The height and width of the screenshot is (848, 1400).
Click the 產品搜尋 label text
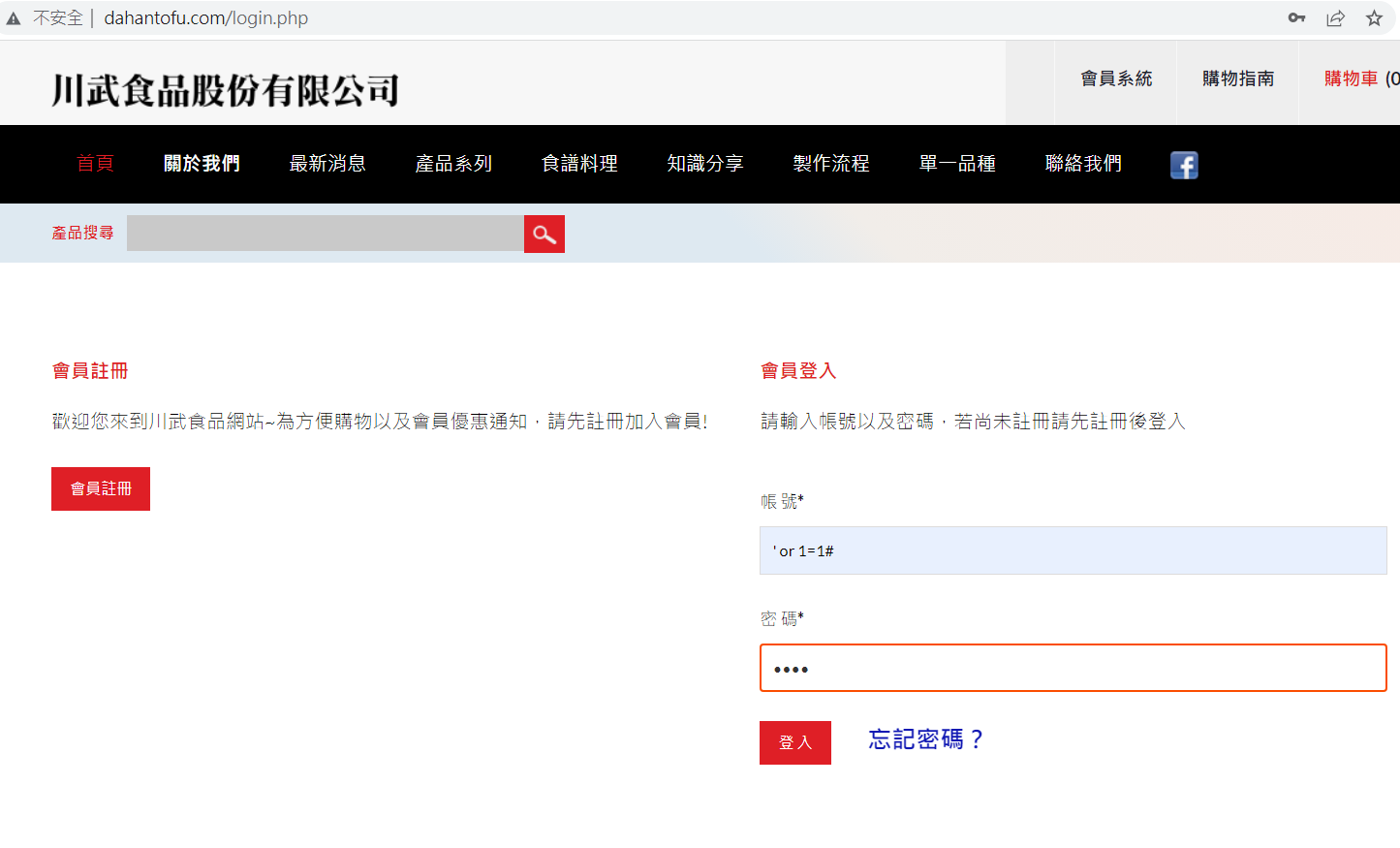tap(82, 233)
